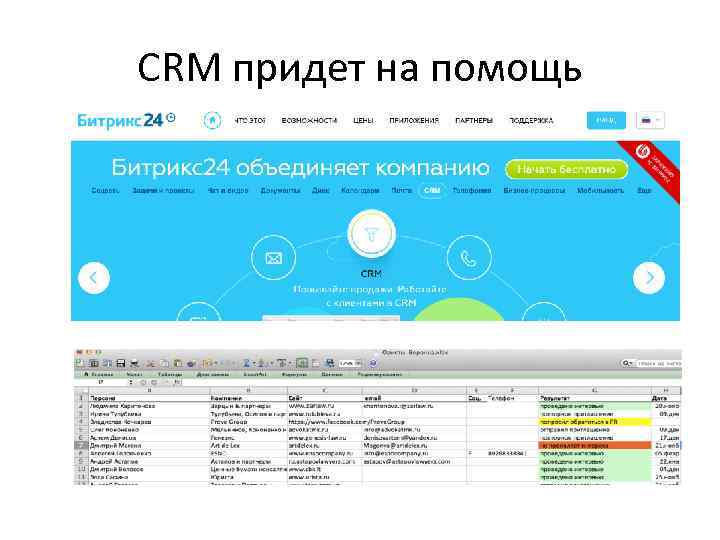Switch to the Календари tab

360,190
